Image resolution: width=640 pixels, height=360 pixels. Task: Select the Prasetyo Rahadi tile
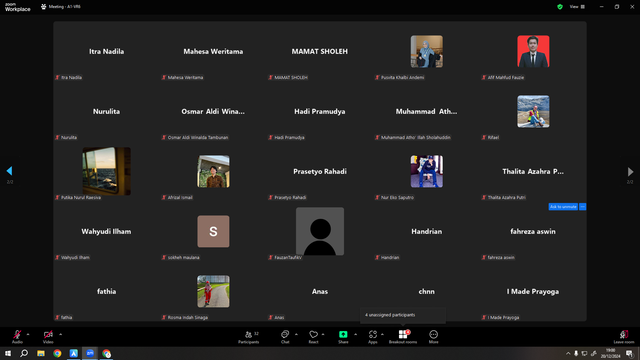[320, 171]
